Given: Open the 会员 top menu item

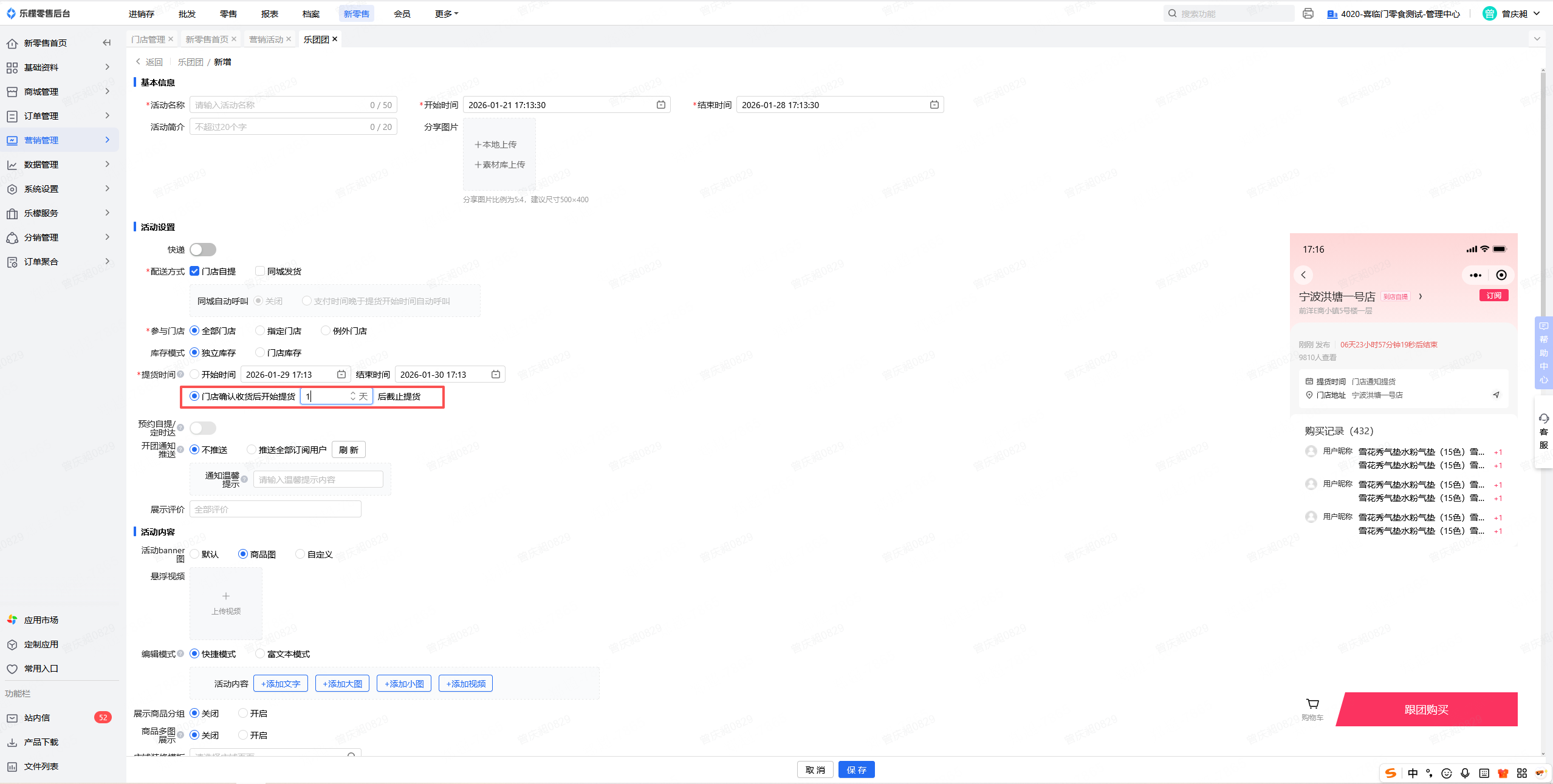Looking at the screenshot, I should coord(402,13).
